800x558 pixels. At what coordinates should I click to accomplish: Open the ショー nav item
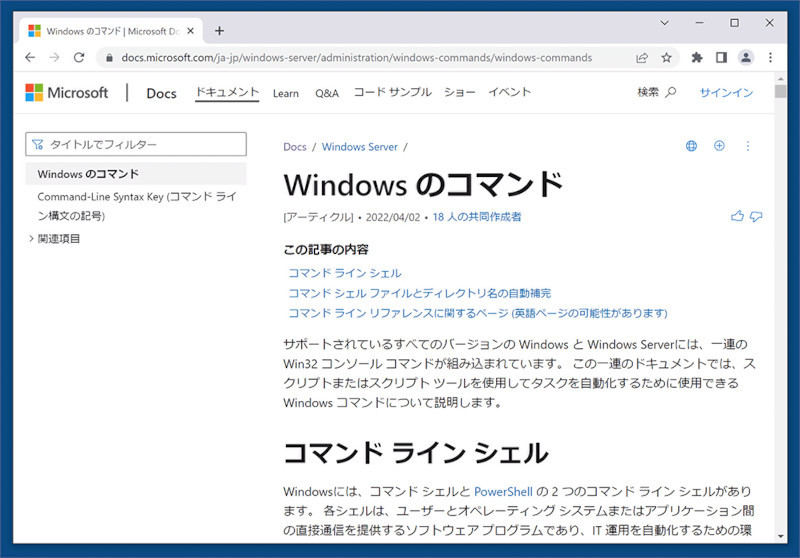click(459, 92)
